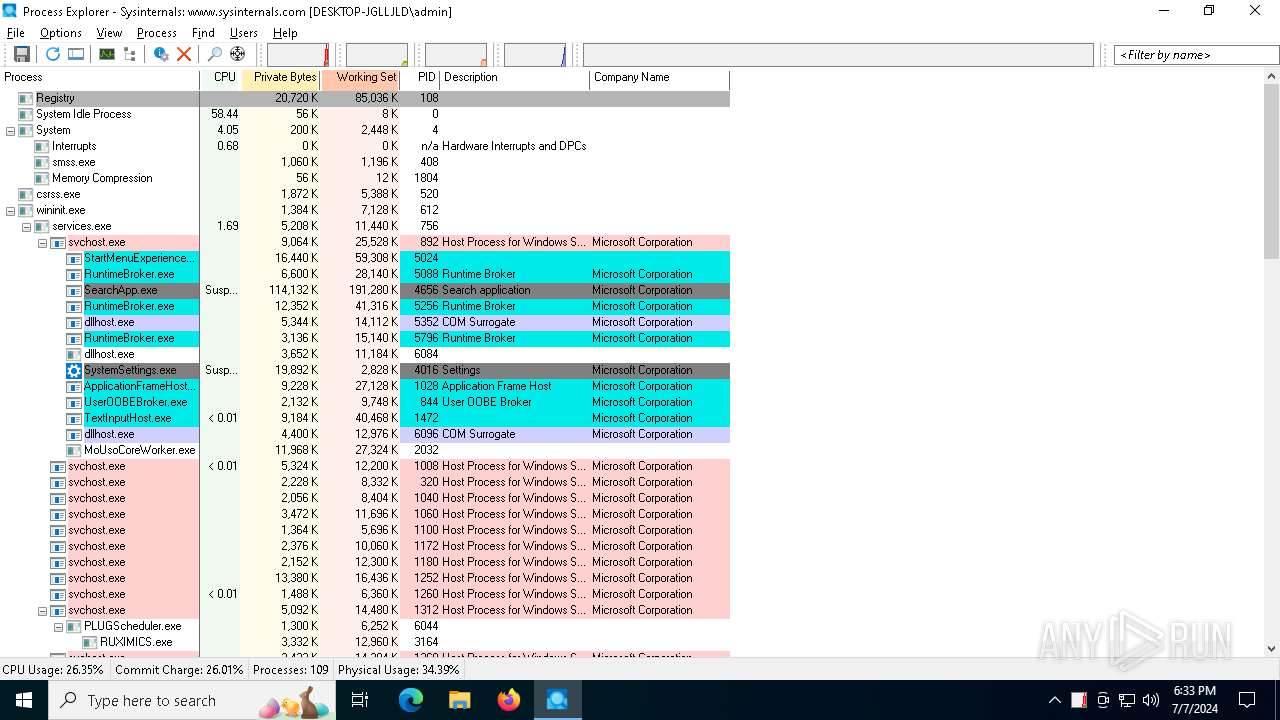Click the Filter by name field
This screenshot has width=1280, height=720.
pyautogui.click(x=1196, y=55)
